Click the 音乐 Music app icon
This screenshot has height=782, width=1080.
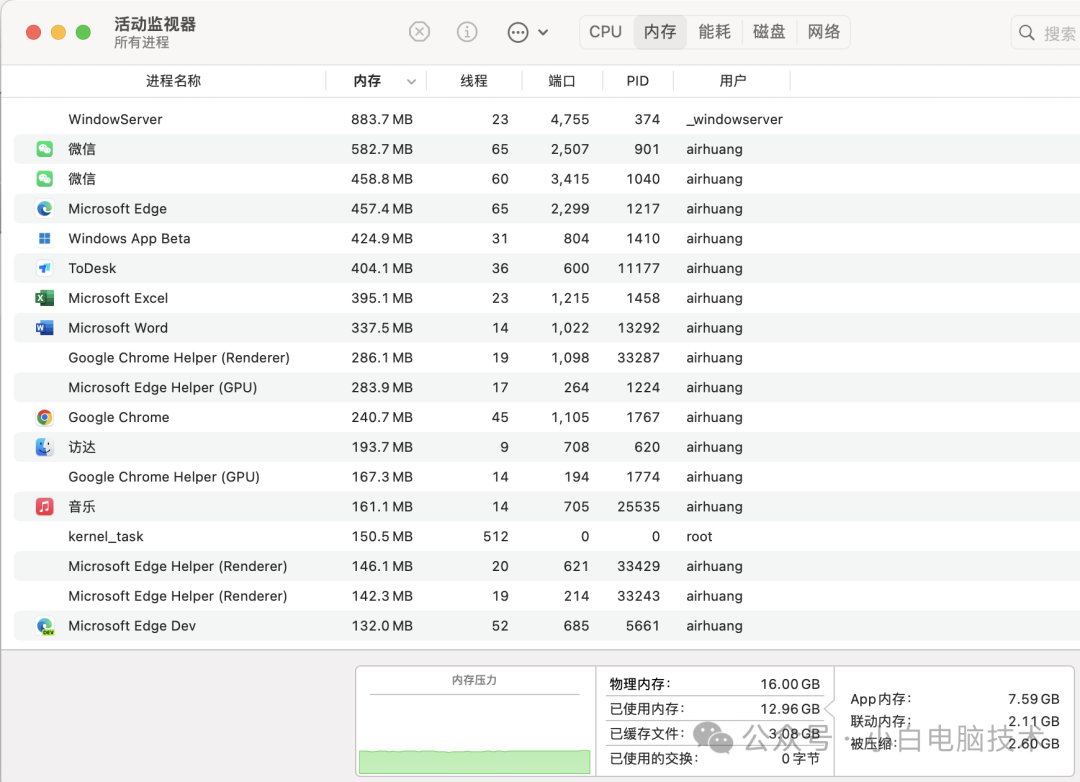(x=45, y=506)
